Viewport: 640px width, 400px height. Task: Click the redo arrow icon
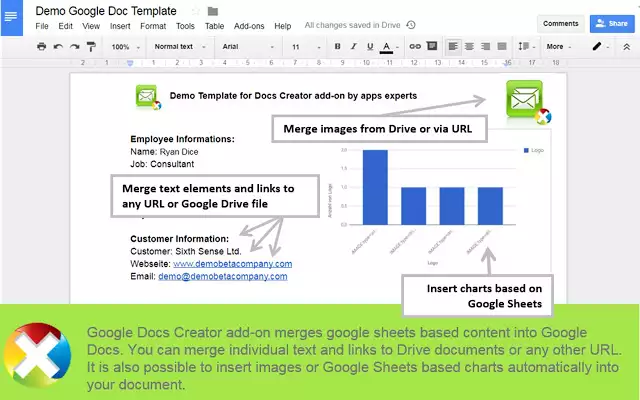point(71,46)
